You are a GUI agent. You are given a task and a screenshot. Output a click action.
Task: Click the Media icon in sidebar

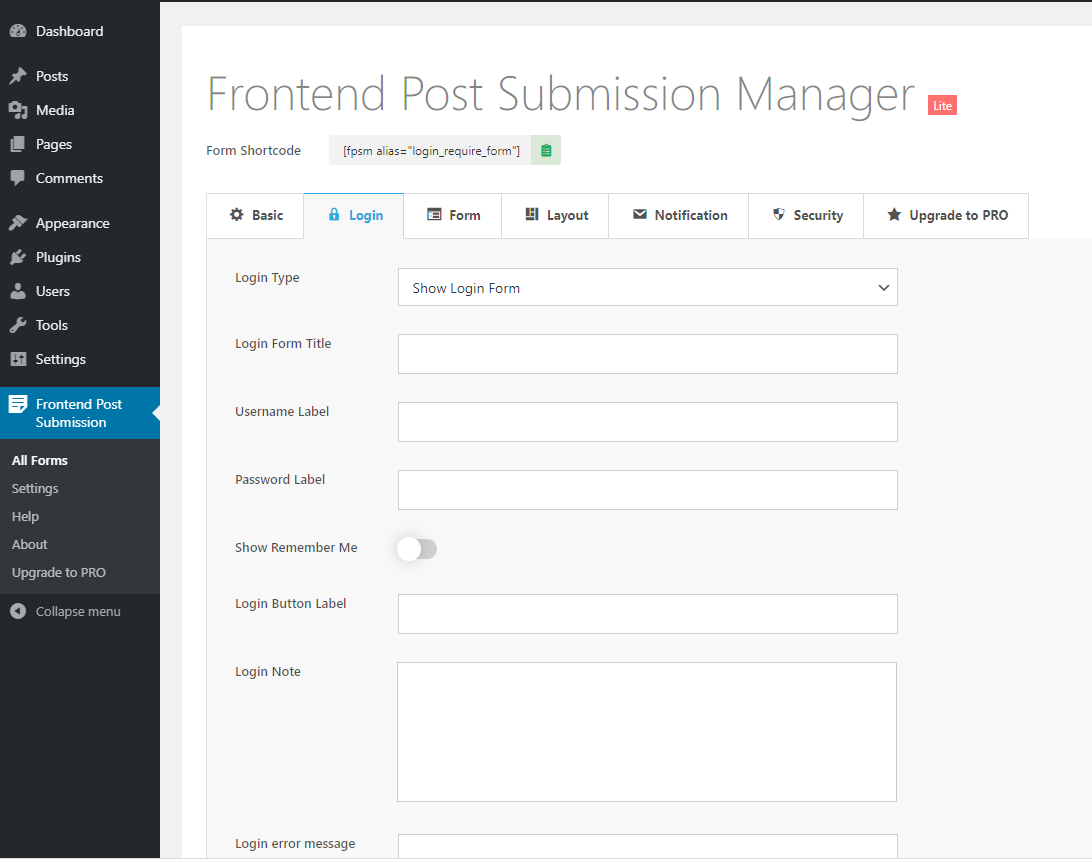tap(18, 110)
